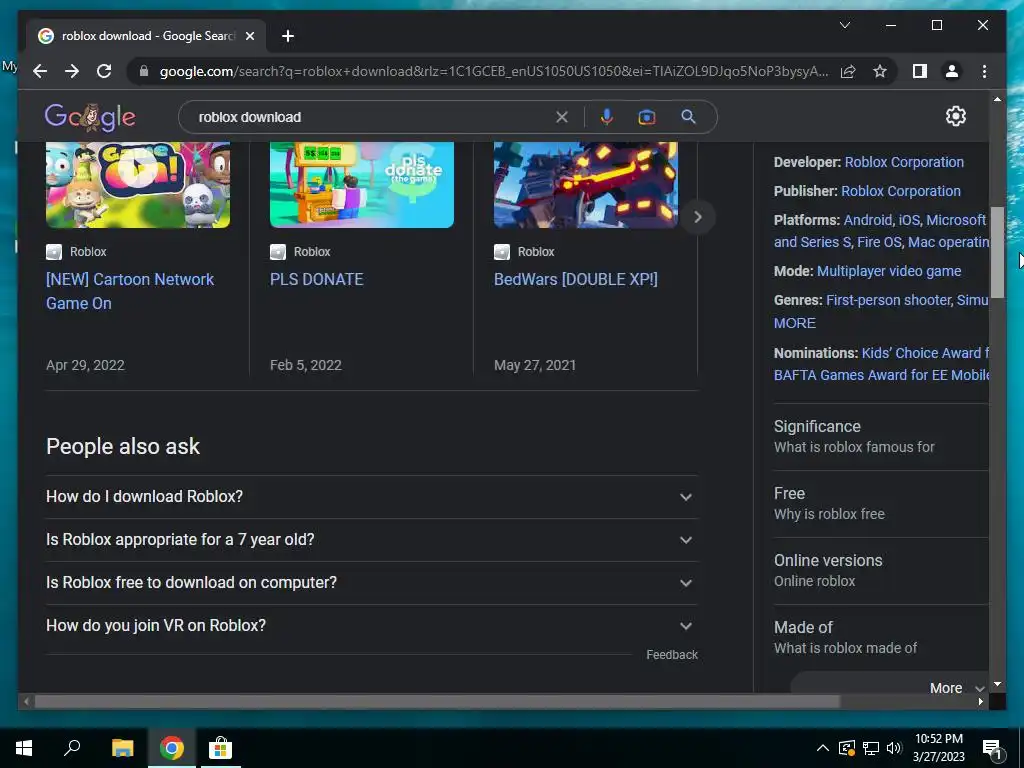
Task: Click the scrollbar down arrow
Action: coord(997,684)
